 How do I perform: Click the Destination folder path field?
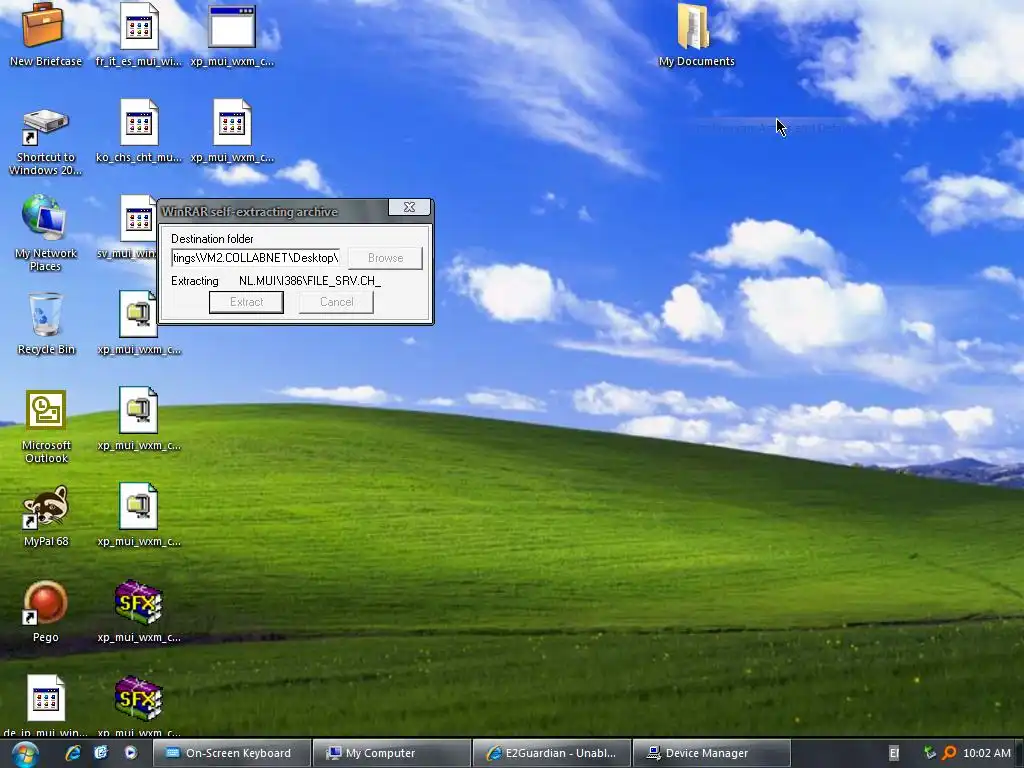point(255,258)
